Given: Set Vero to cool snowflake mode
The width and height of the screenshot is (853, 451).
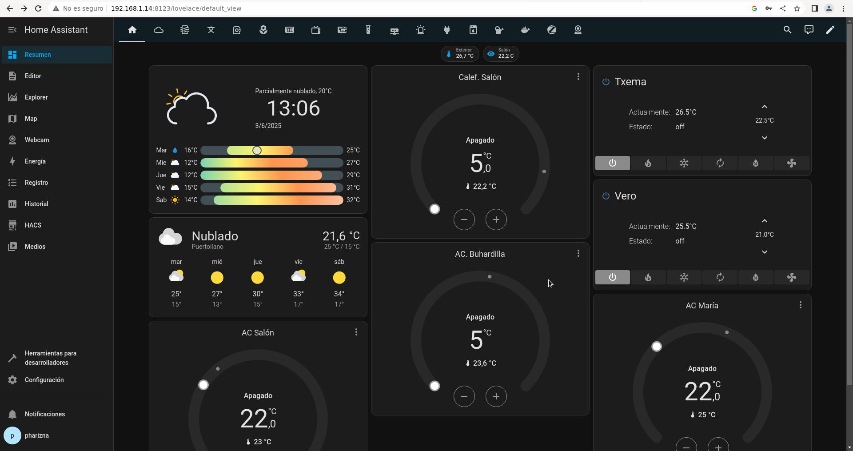Looking at the screenshot, I should click(x=684, y=277).
